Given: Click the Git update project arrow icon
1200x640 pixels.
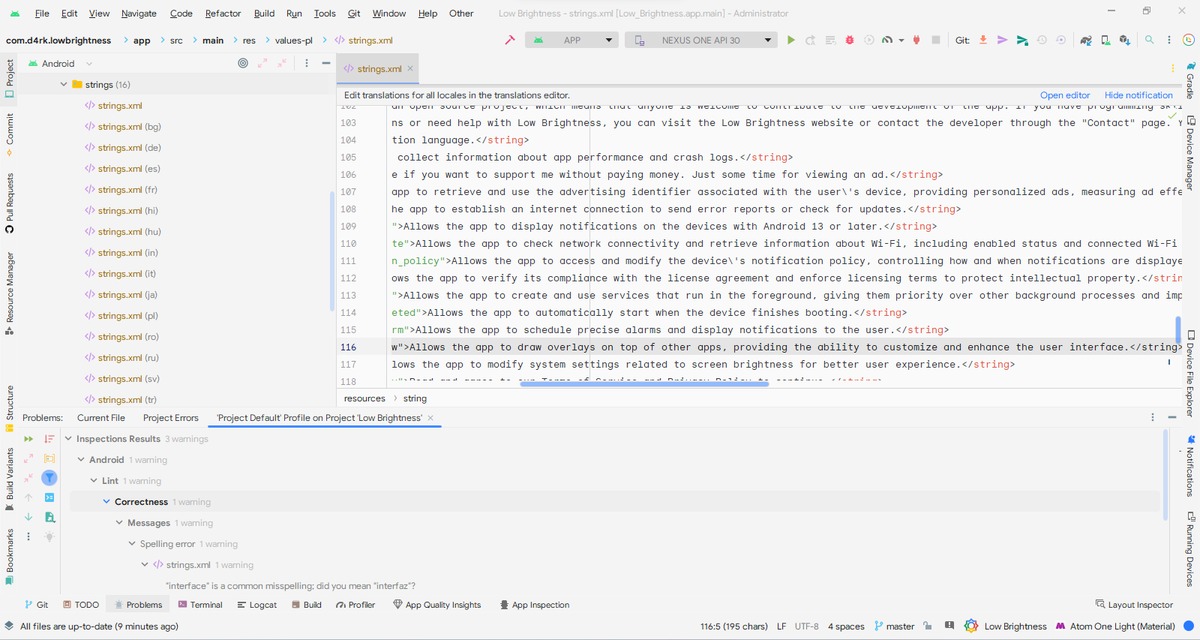Looking at the screenshot, I should tap(983, 40).
